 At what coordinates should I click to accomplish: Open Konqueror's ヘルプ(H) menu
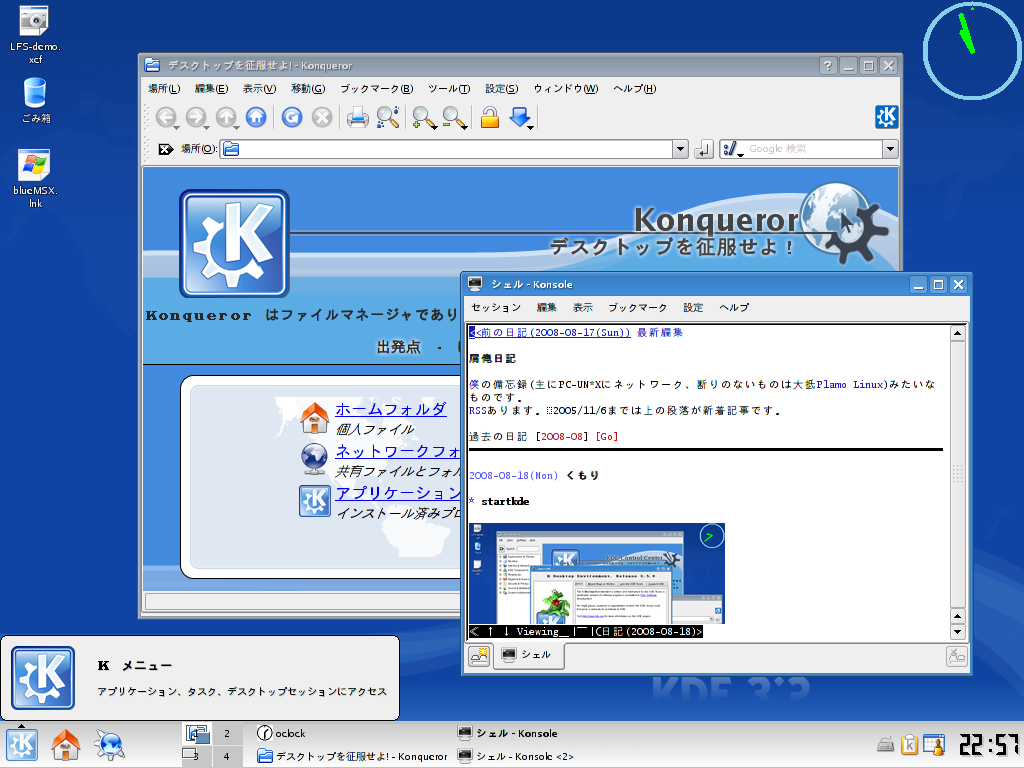coord(634,89)
